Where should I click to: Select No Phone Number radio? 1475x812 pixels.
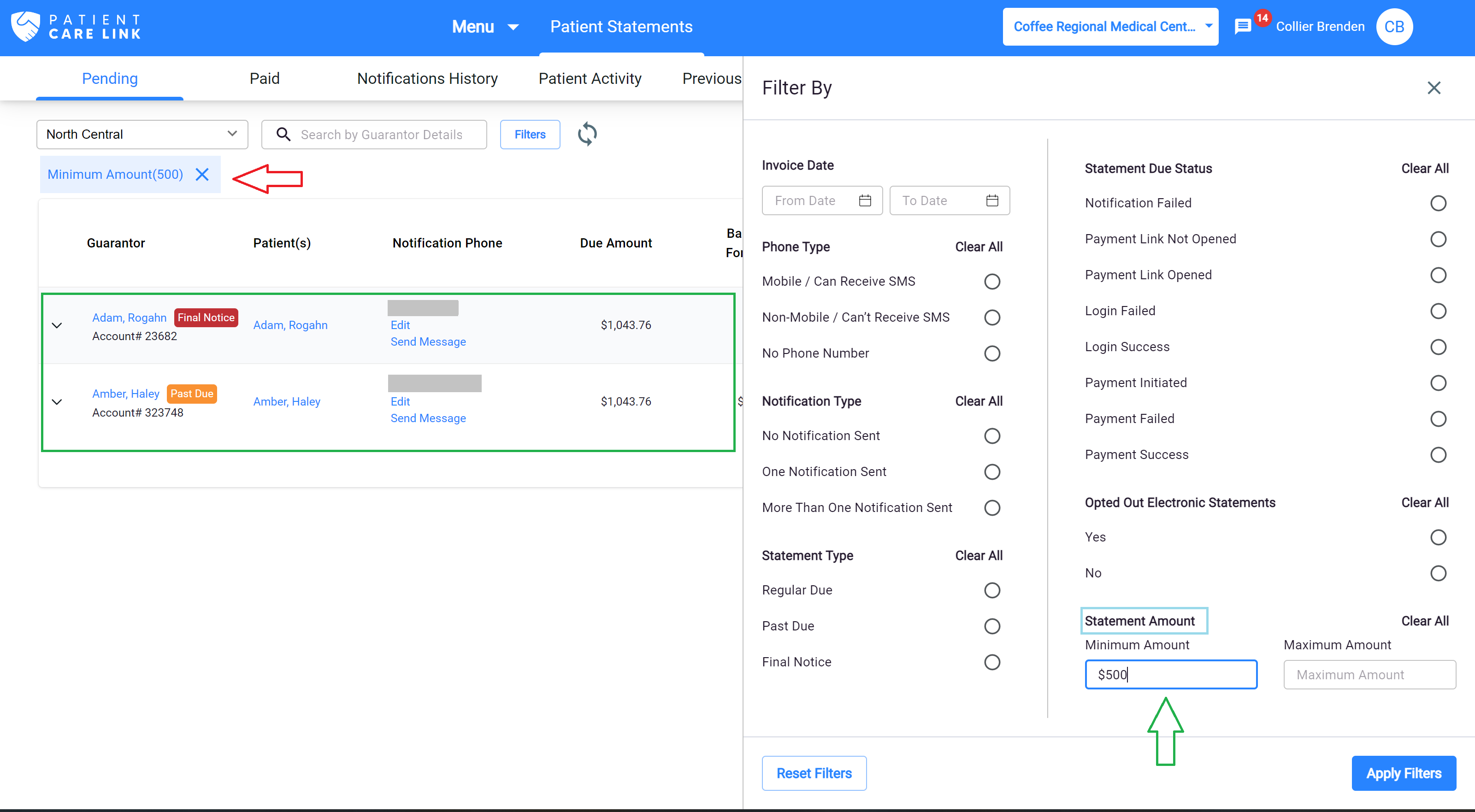[x=992, y=353]
